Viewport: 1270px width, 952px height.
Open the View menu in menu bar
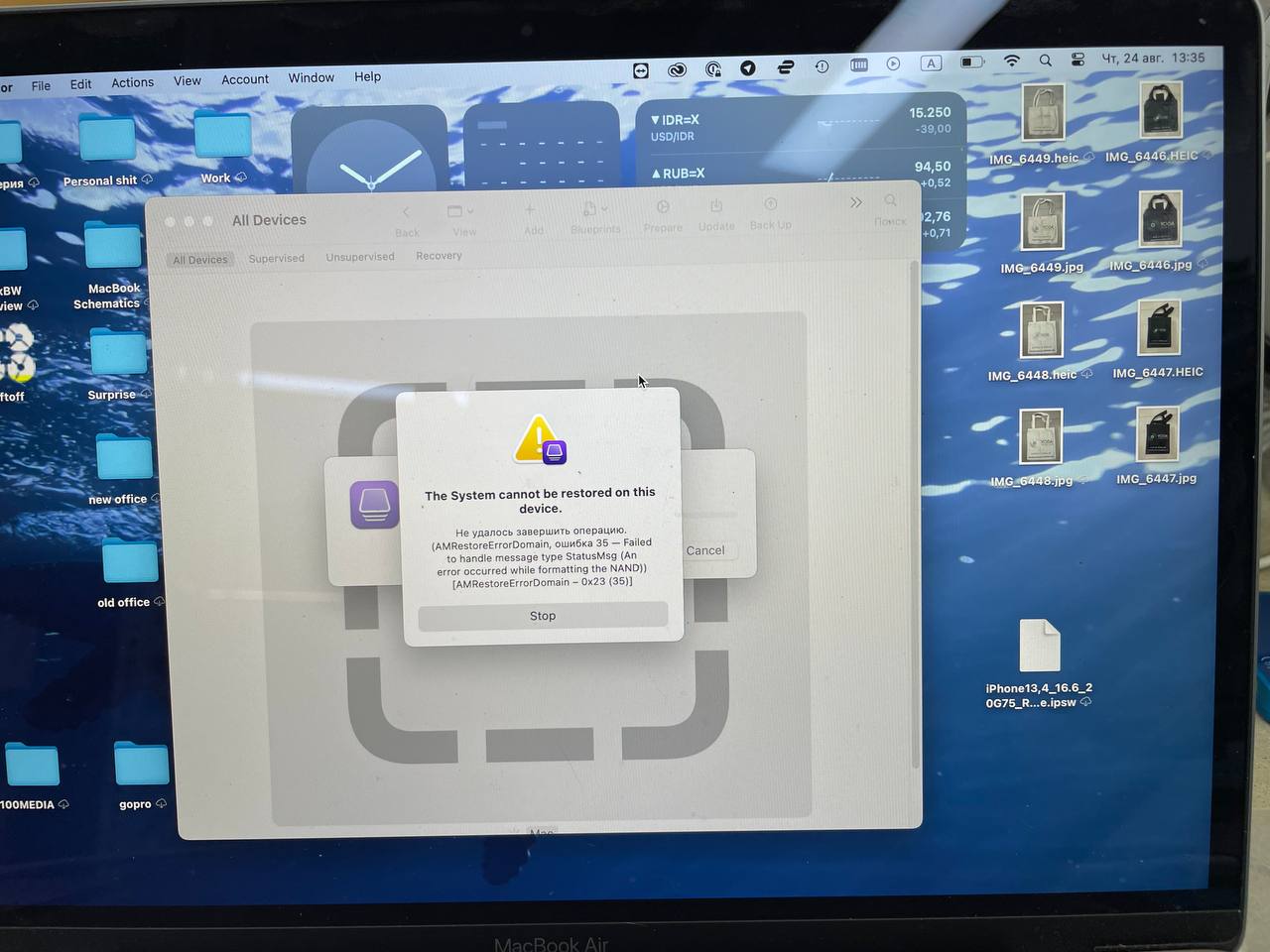pyautogui.click(x=188, y=80)
